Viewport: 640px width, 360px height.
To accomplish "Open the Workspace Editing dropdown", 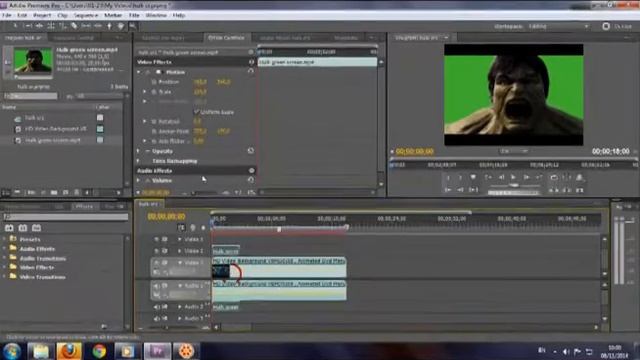I will (x=558, y=26).
